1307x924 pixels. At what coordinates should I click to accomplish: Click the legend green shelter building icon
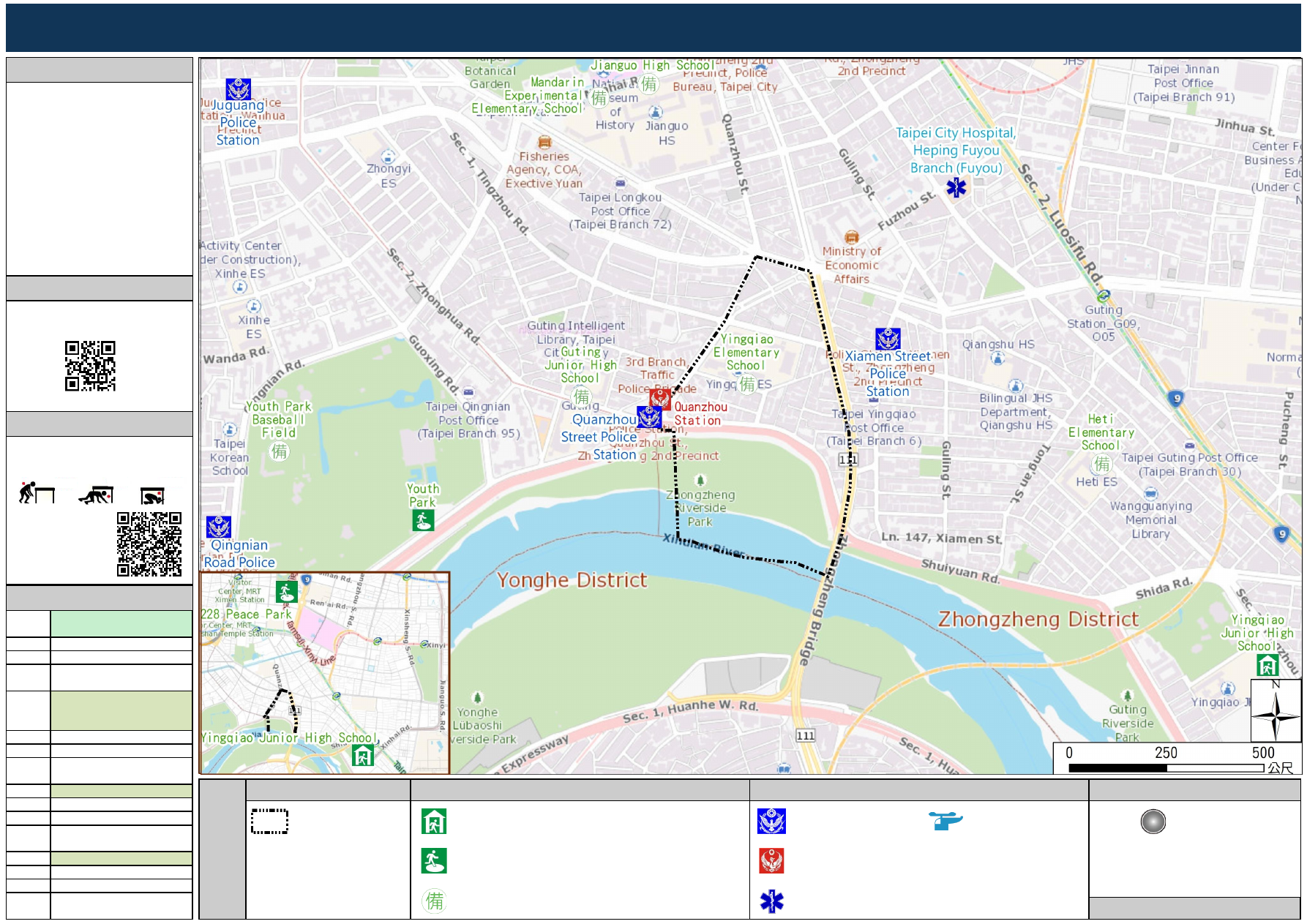pyautogui.click(x=434, y=822)
